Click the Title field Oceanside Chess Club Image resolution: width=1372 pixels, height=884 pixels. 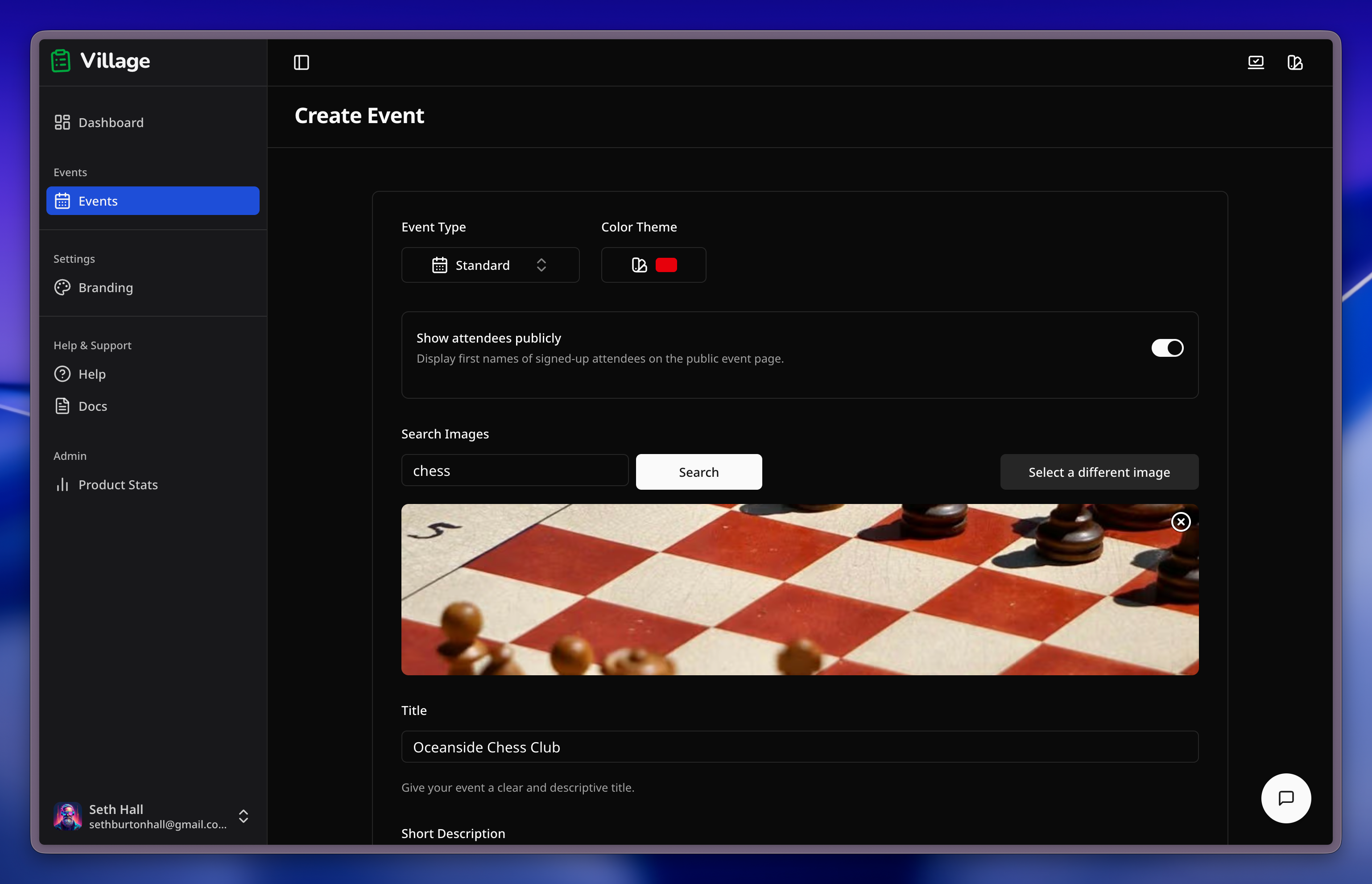(x=799, y=747)
